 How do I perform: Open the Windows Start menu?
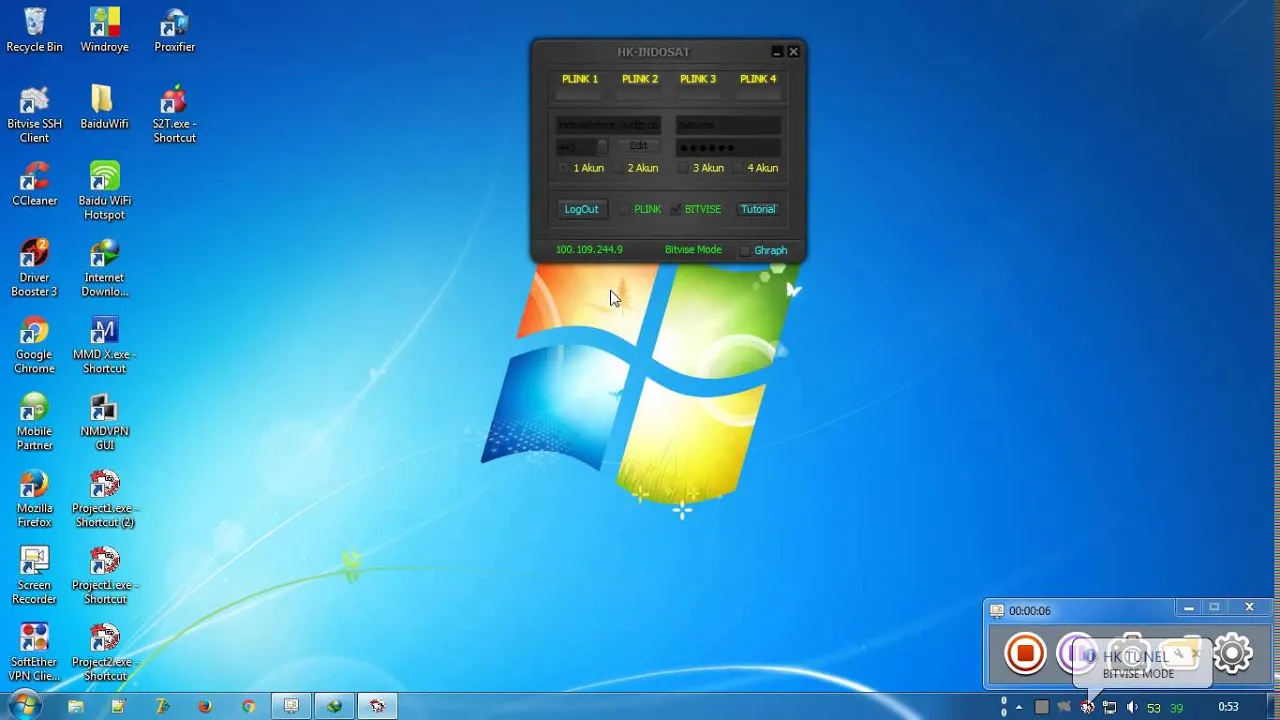[x=24, y=706]
